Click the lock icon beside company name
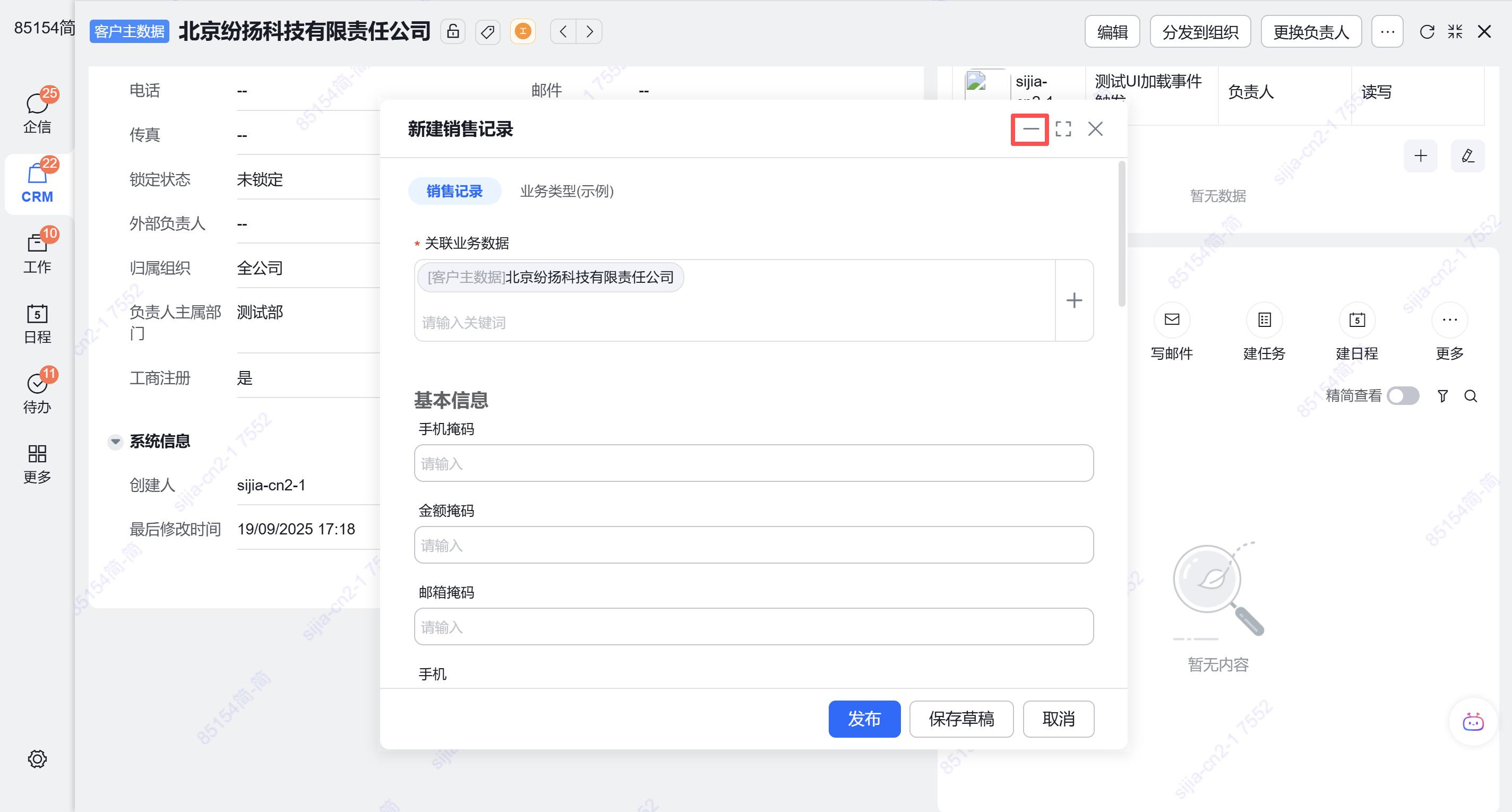1512x812 pixels. 452,31
